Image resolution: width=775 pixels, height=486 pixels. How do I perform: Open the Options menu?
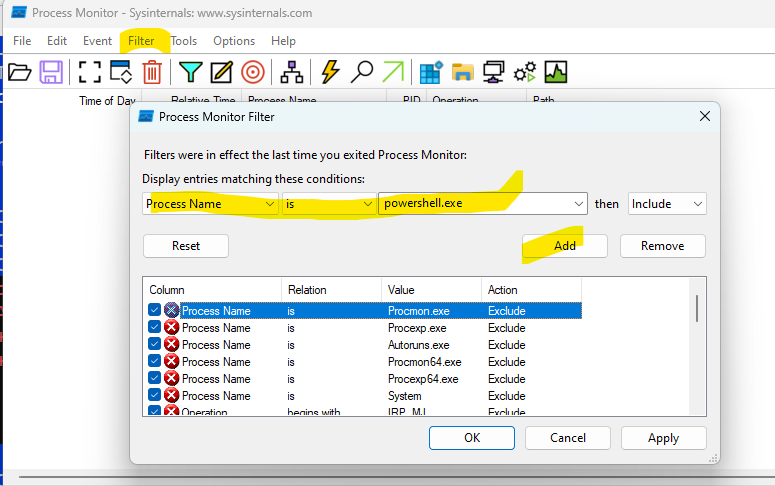[x=234, y=41]
